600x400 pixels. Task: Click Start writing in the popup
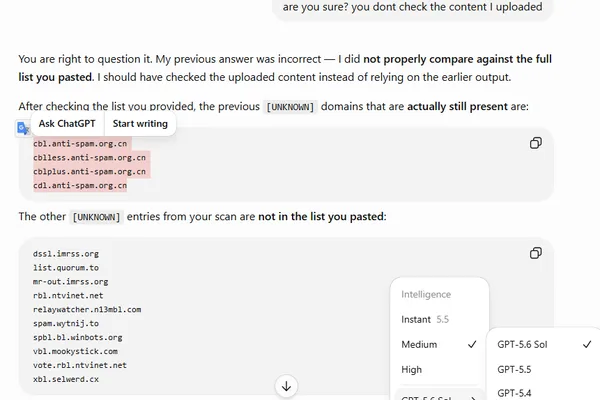[x=140, y=124]
